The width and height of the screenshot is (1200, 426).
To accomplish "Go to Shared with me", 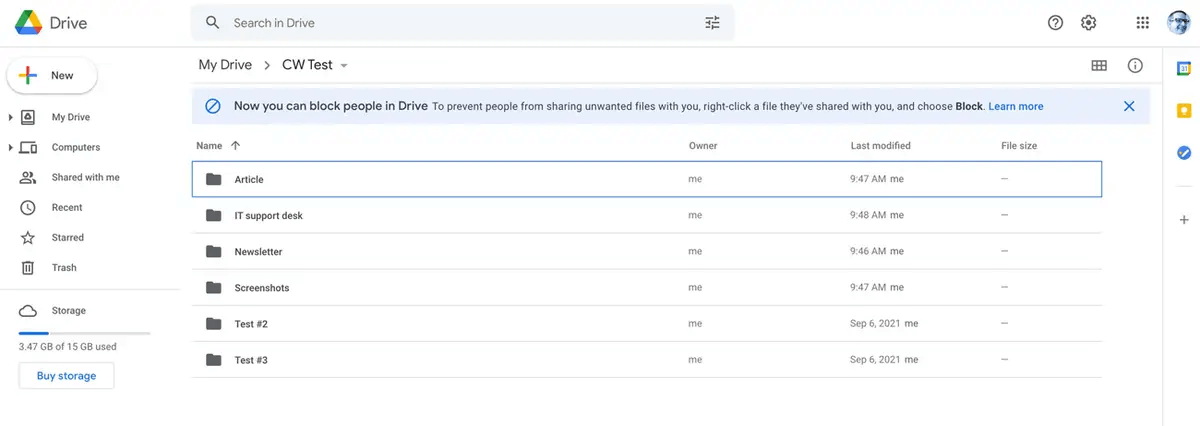I will (x=85, y=177).
